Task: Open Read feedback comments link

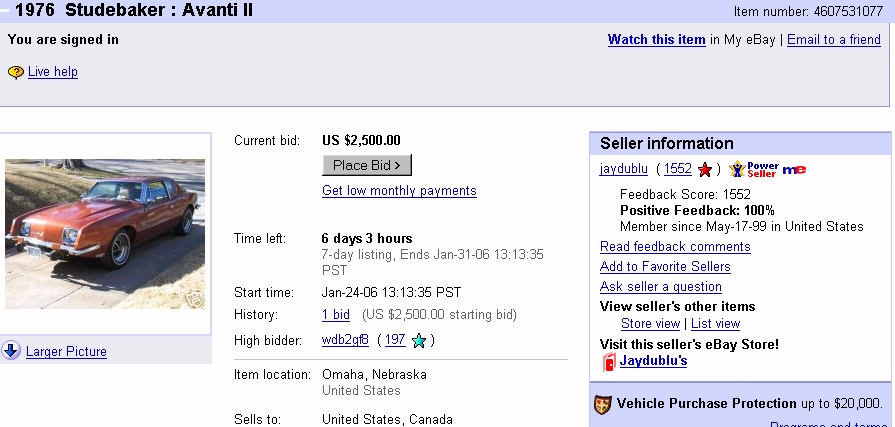Action: point(675,247)
